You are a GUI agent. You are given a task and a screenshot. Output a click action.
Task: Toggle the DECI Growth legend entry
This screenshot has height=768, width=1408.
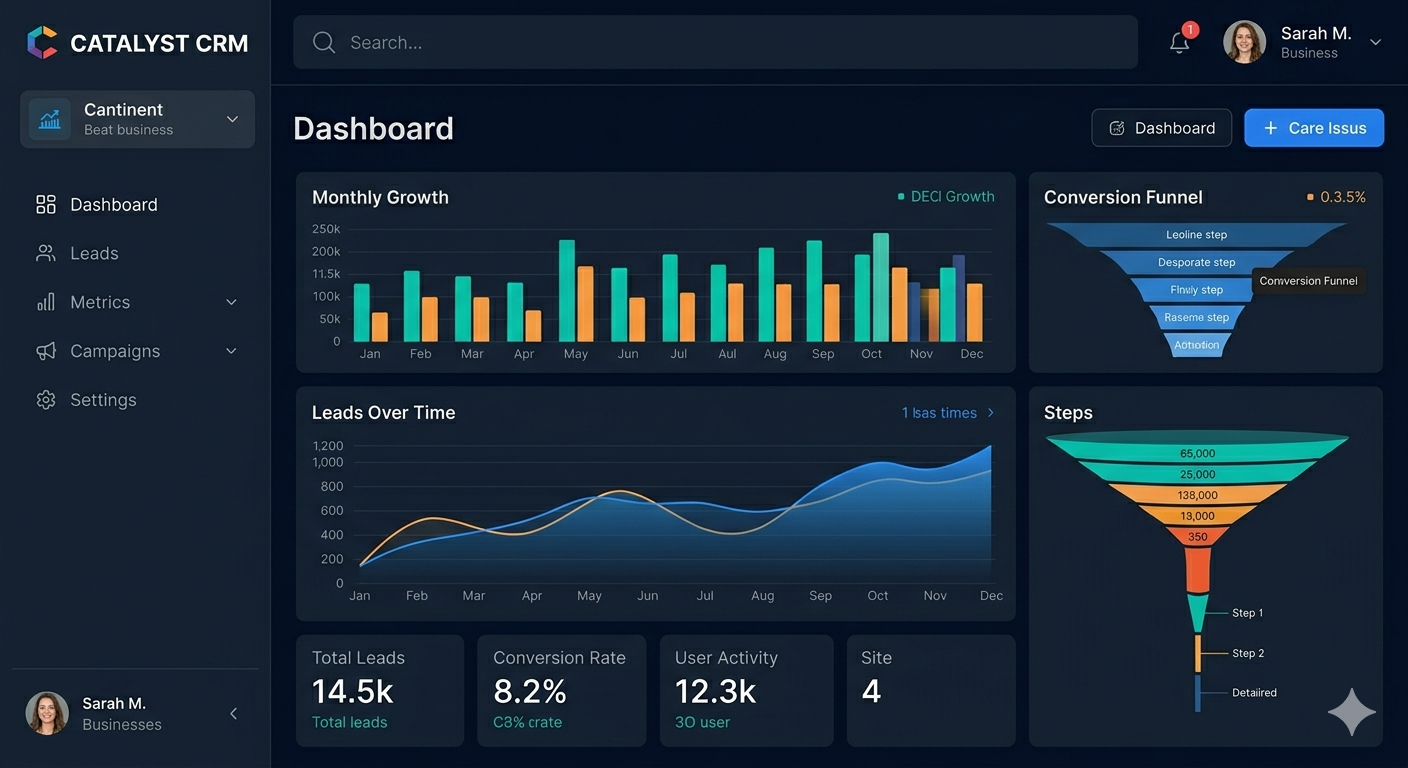pos(946,197)
